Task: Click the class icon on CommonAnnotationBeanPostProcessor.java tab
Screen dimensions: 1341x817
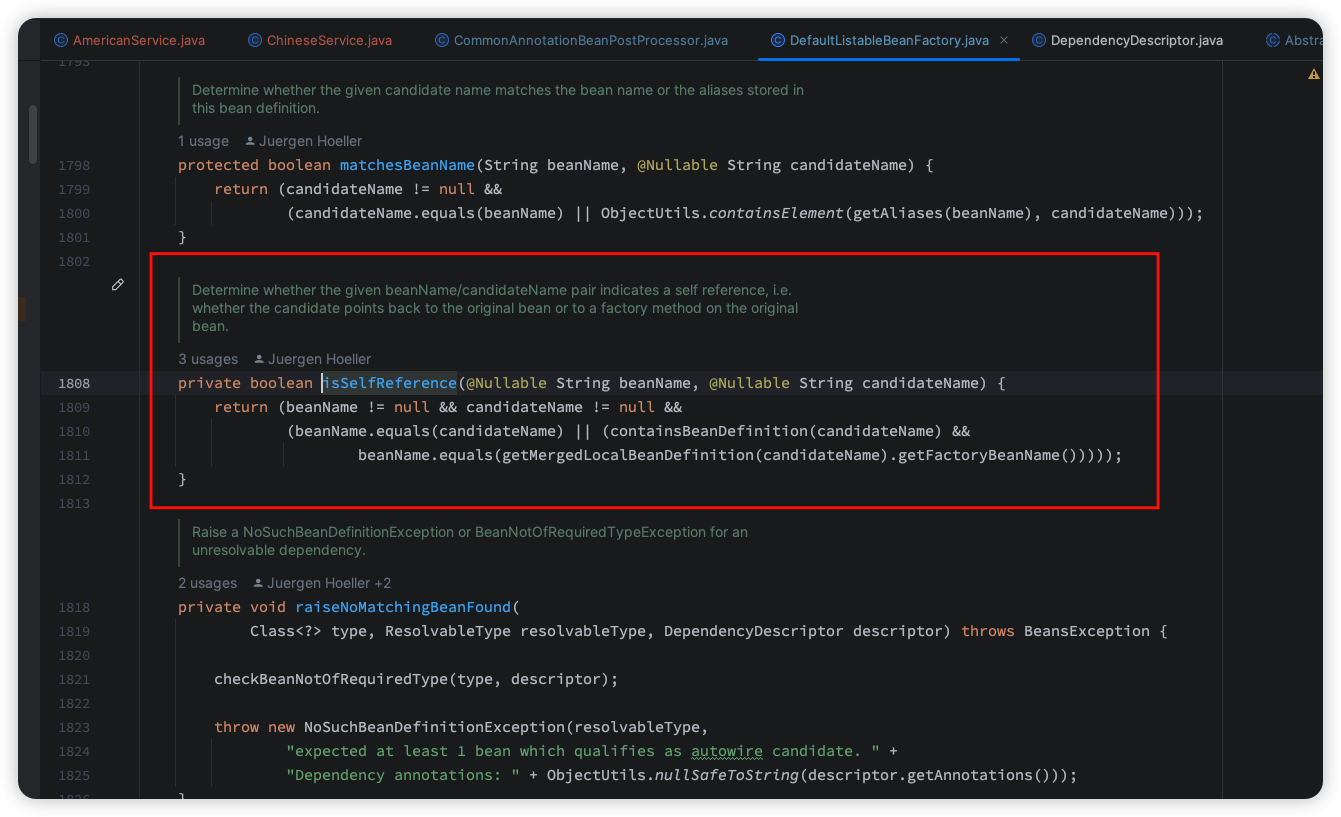Action: click(442, 40)
